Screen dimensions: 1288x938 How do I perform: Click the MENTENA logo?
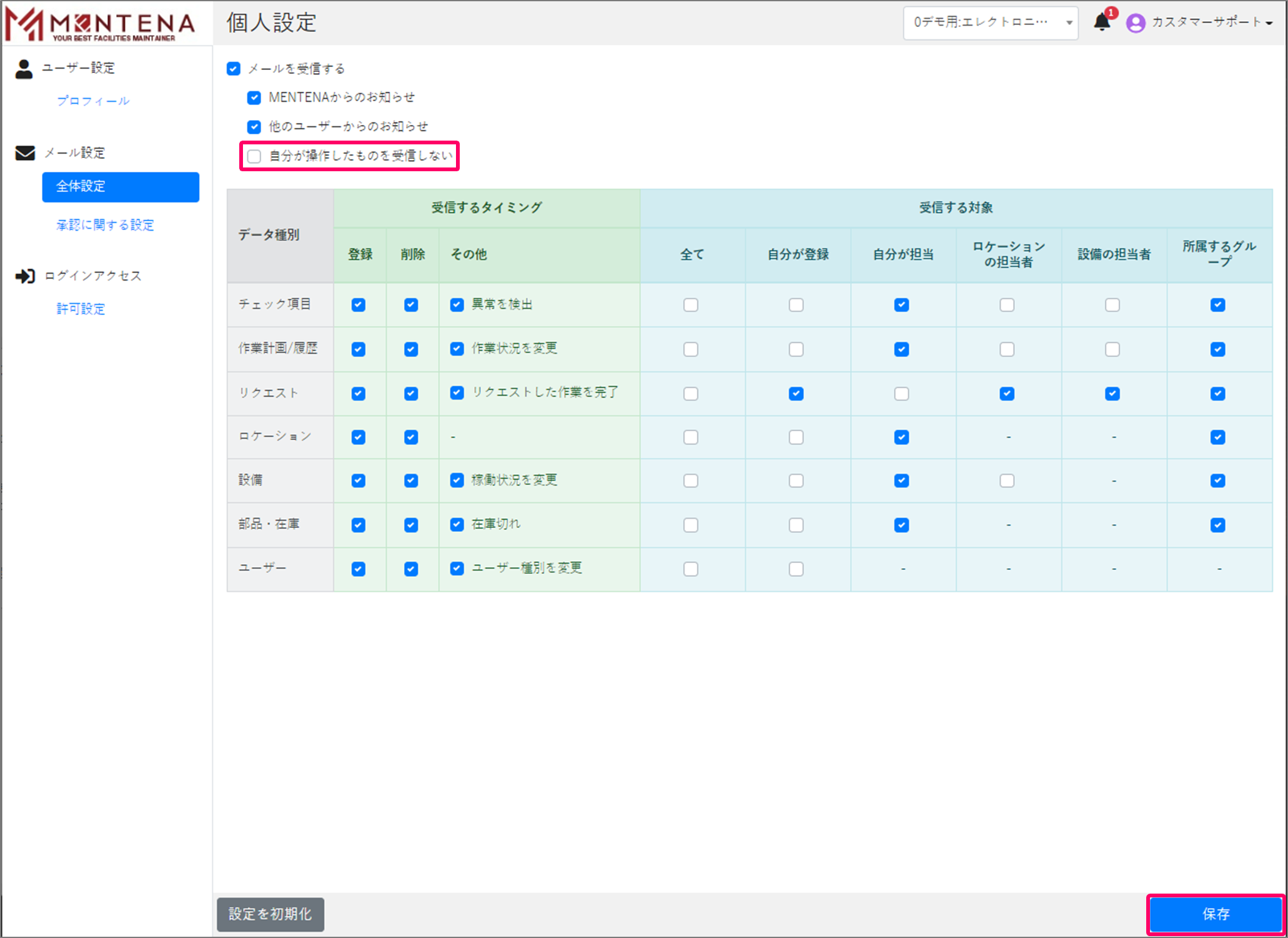coord(100,24)
